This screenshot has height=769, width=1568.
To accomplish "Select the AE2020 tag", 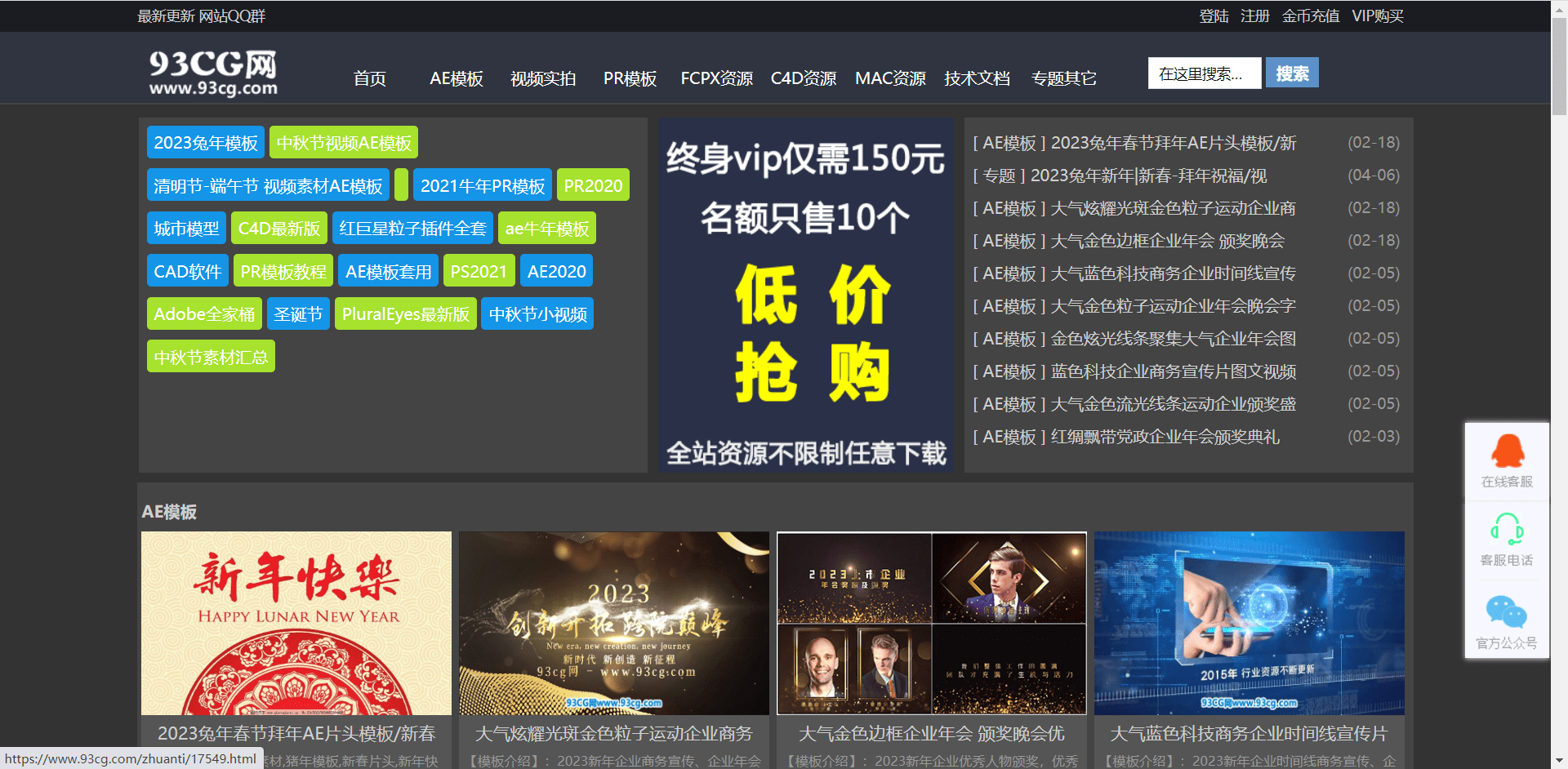I will pyautogui.click(x=556, y=271).
